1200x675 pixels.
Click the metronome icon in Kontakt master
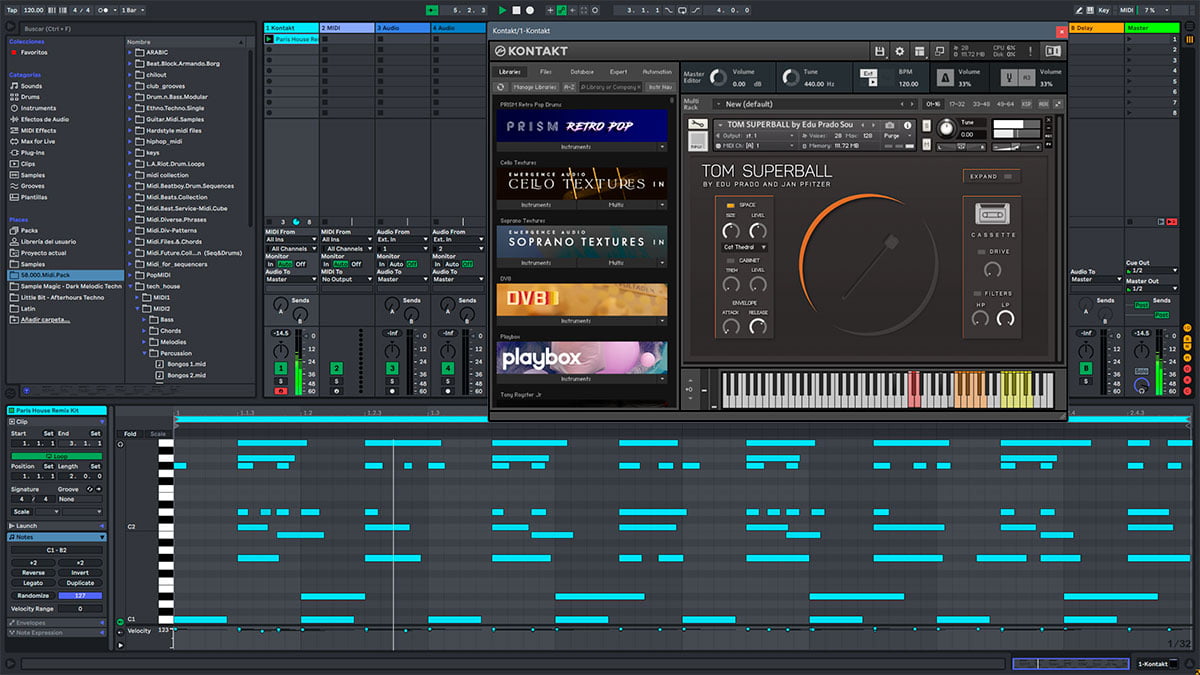[x=945, y=78]
